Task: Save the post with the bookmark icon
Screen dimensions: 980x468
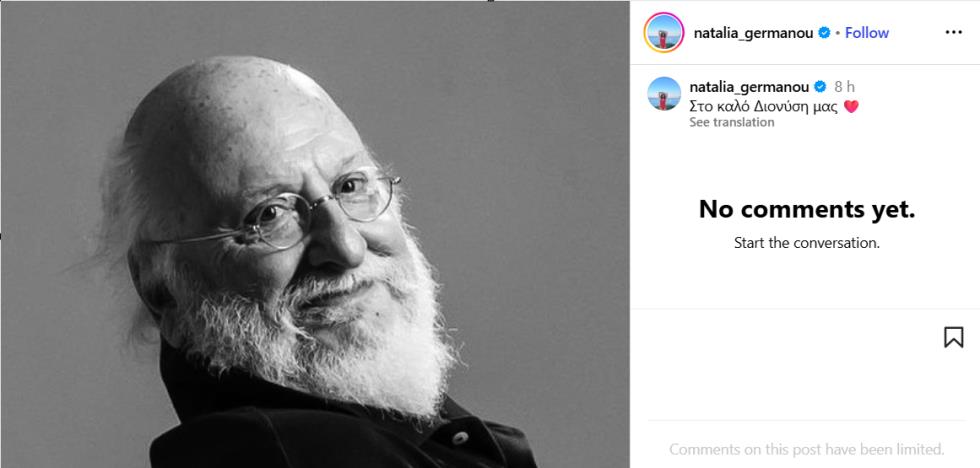Action: (x=953, y=337)
